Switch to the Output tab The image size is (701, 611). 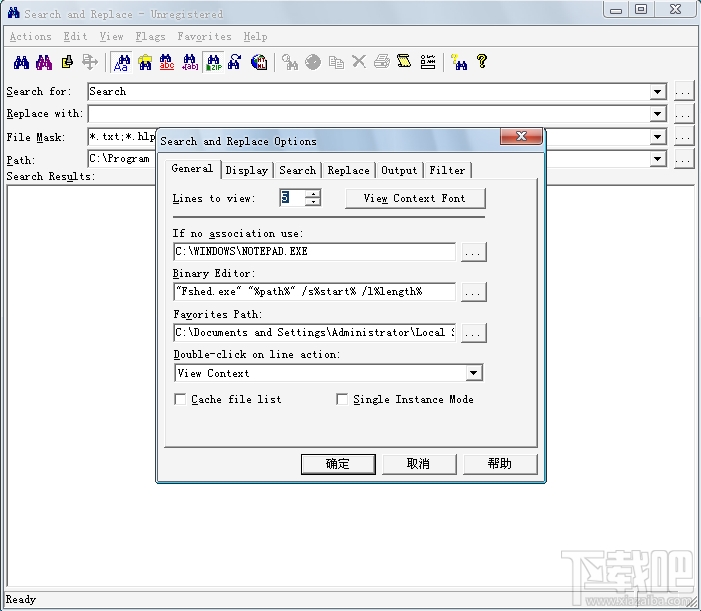click(x=399, y=170)
